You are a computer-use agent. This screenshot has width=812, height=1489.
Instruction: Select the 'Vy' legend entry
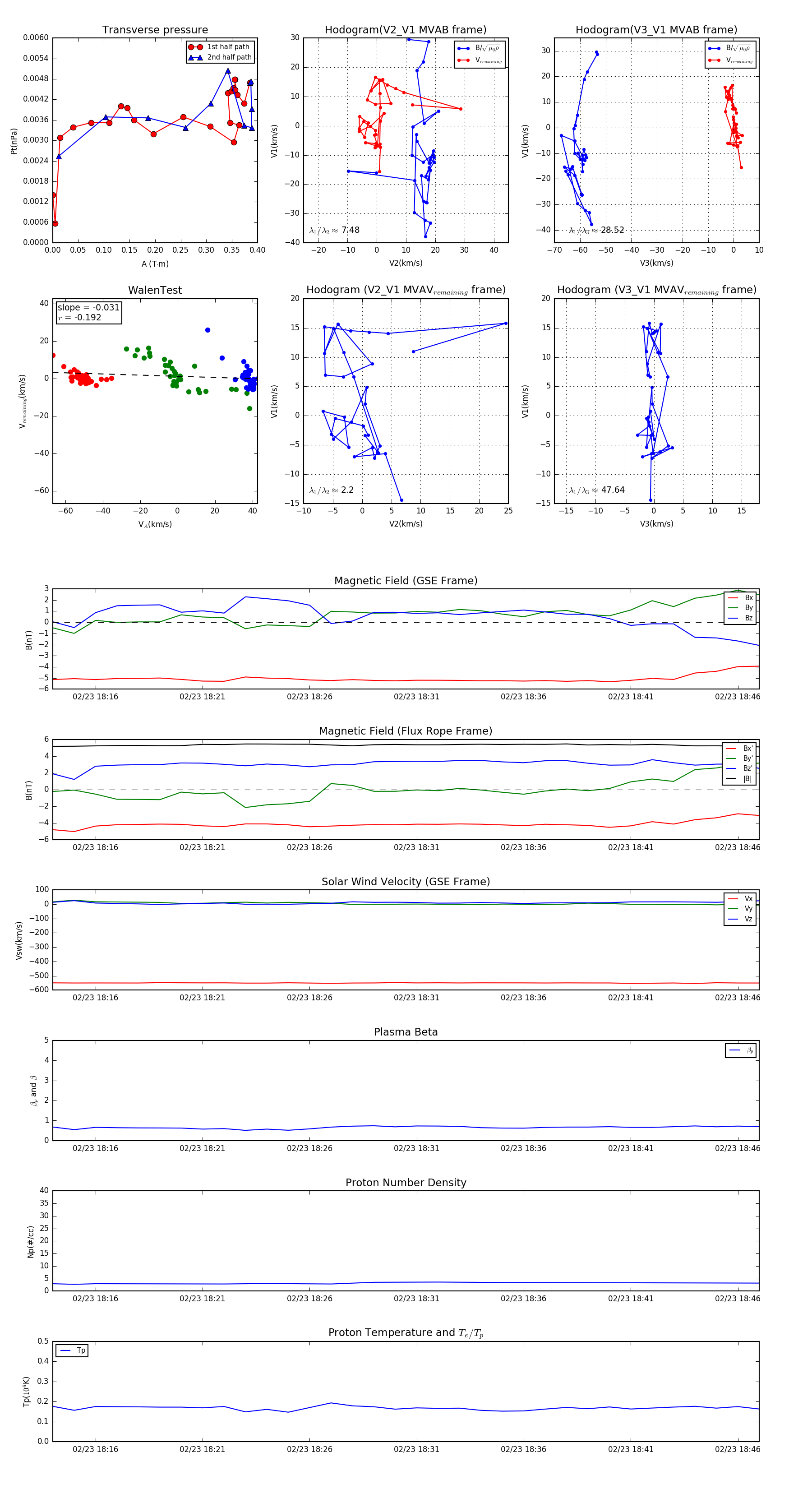[x=740, y=909]
